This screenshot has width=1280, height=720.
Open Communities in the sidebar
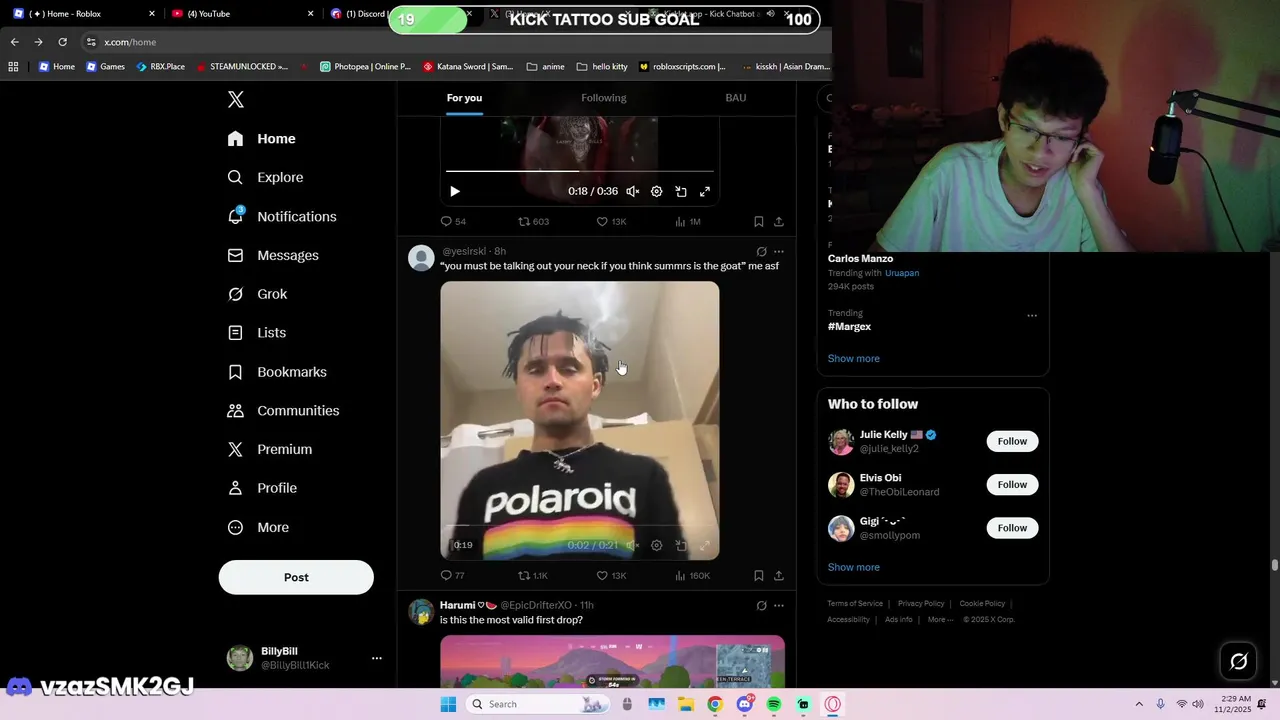pos(283,411)
